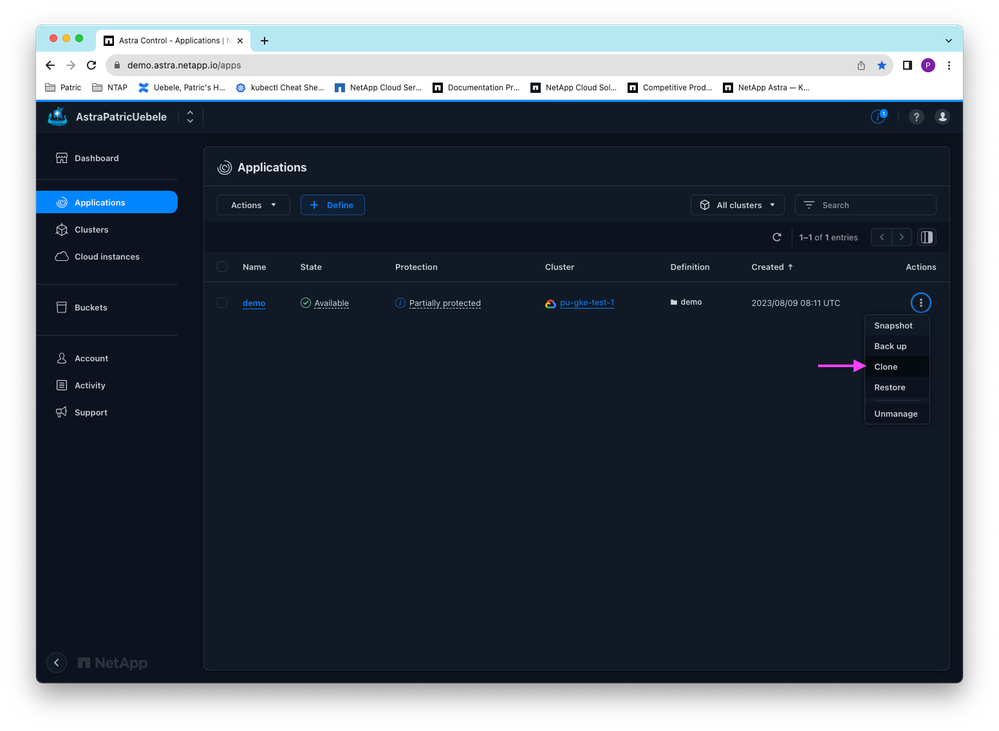Click the Partially protected info icon
The image size is (999, 731).
pos(400,303)
